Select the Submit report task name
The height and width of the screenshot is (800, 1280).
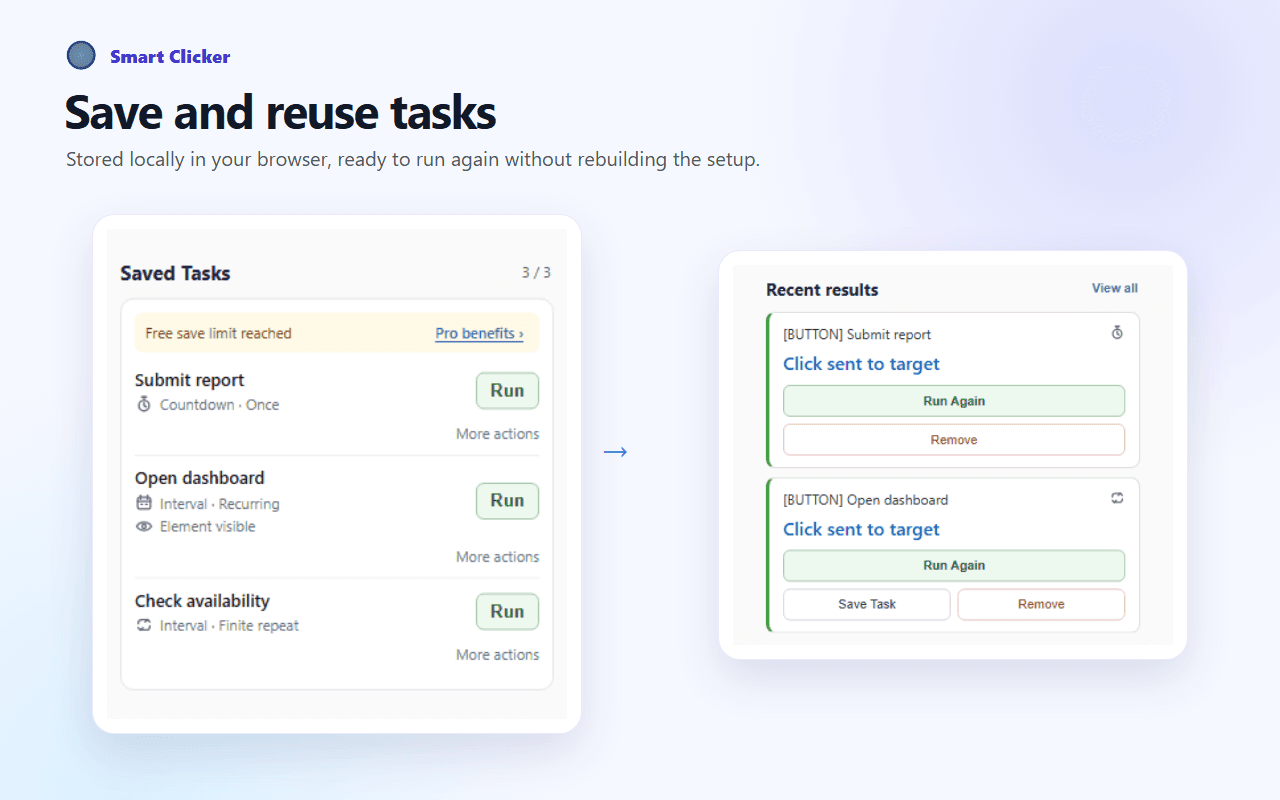189,380
